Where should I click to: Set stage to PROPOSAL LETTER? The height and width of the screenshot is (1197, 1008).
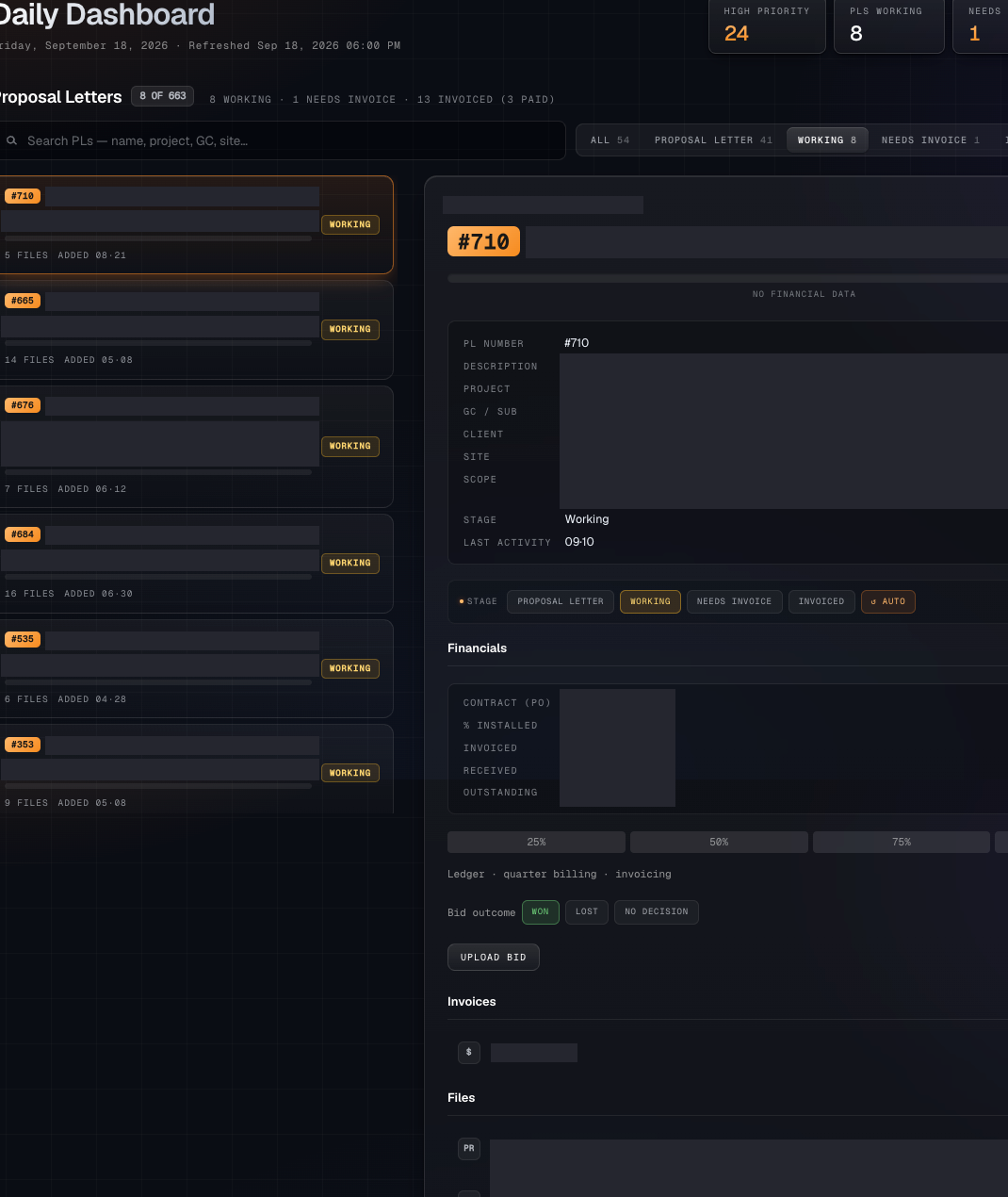coord(561,601)
